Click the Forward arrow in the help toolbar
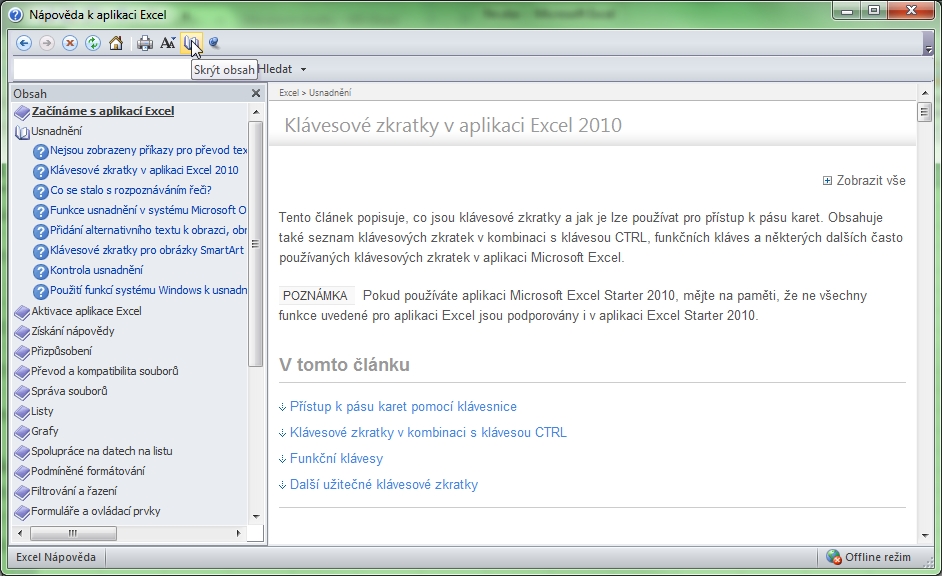 [x=47, y=43]
